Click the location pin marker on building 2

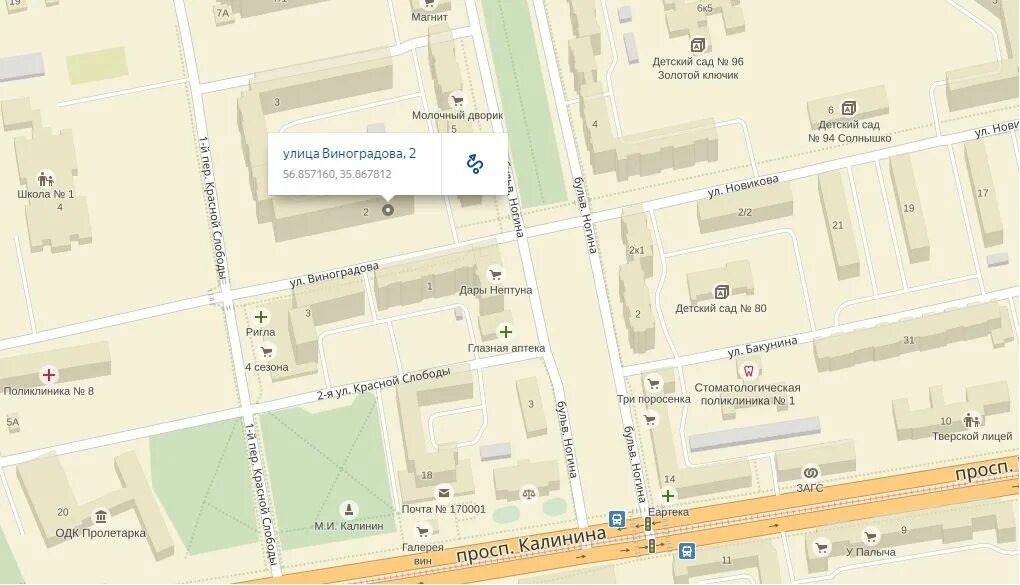pos(388,210)
